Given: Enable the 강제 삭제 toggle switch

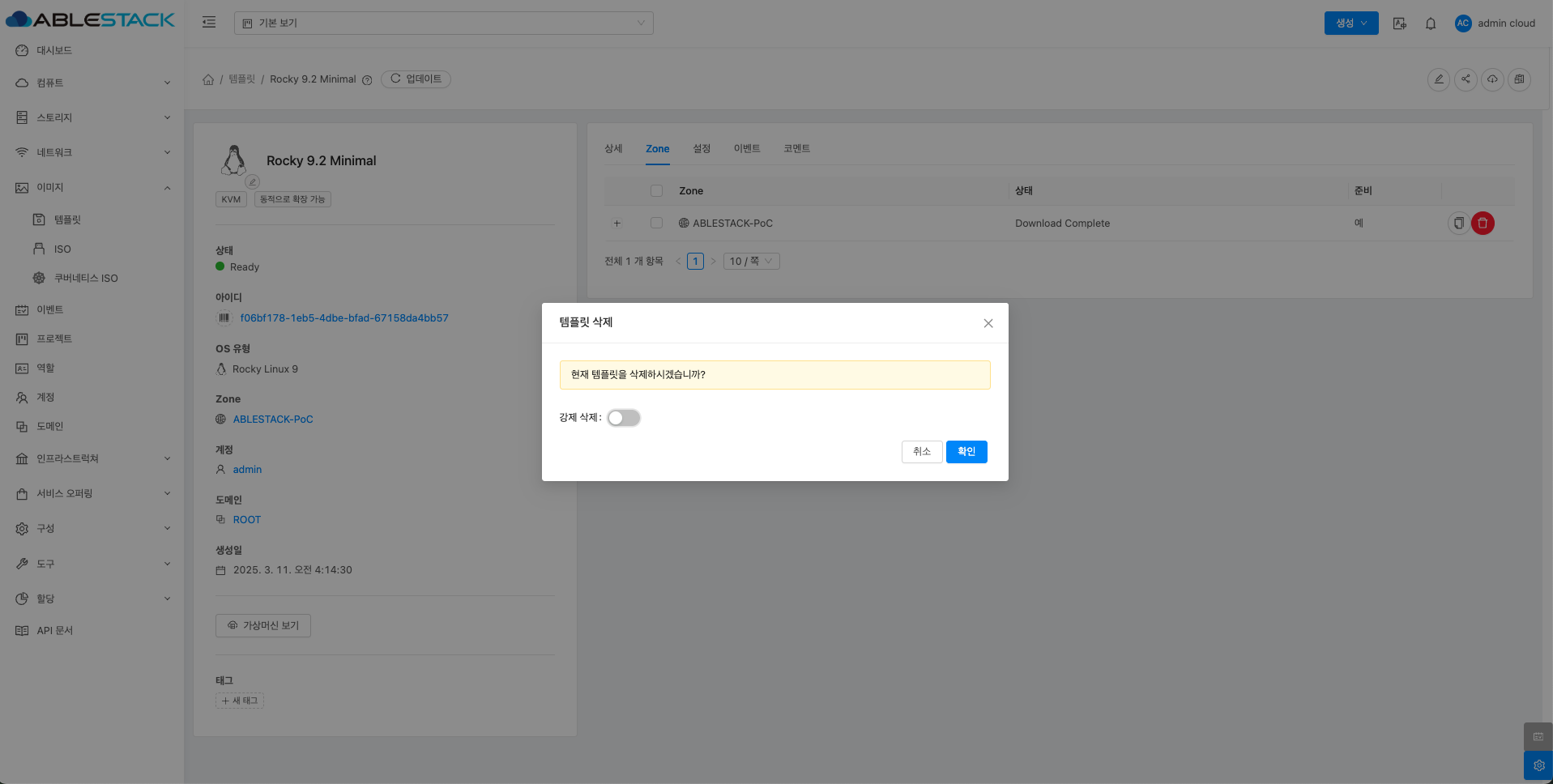Looking at the screenshot, I should tap(624, 418).
